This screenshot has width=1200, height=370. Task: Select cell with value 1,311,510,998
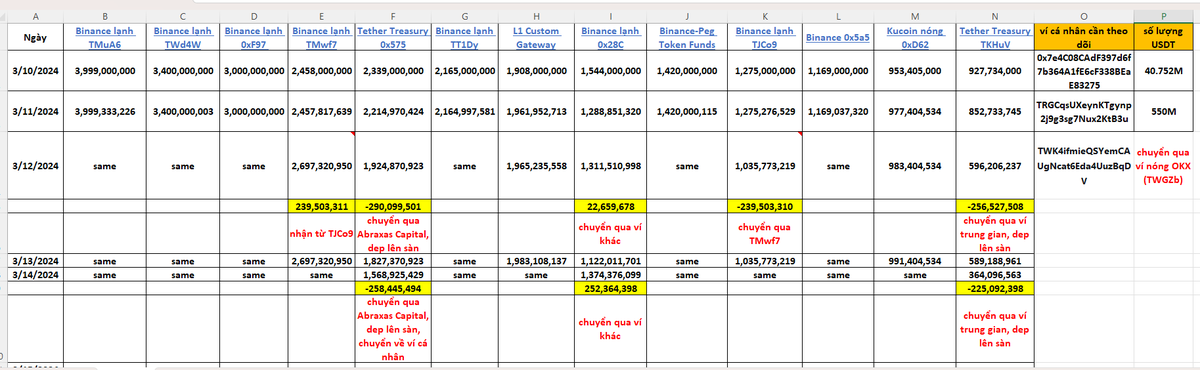610,165
